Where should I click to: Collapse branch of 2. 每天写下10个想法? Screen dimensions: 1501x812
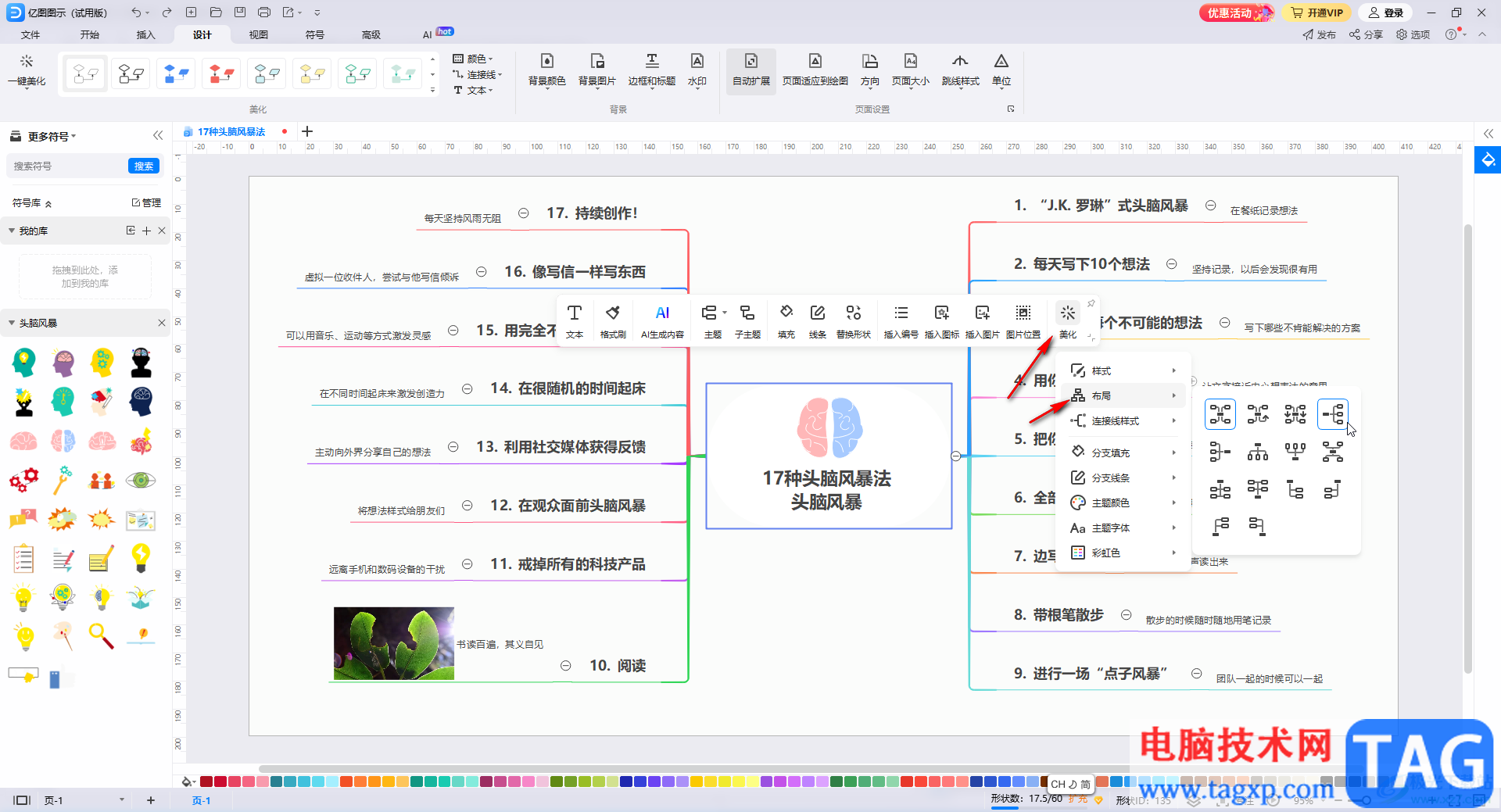coord(1171,264)
